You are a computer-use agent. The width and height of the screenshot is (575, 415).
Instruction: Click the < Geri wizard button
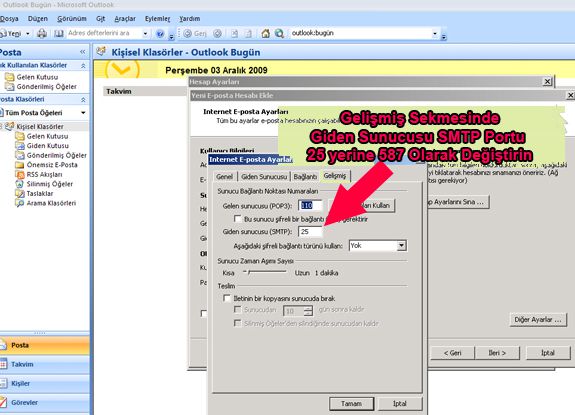[453, 353]
